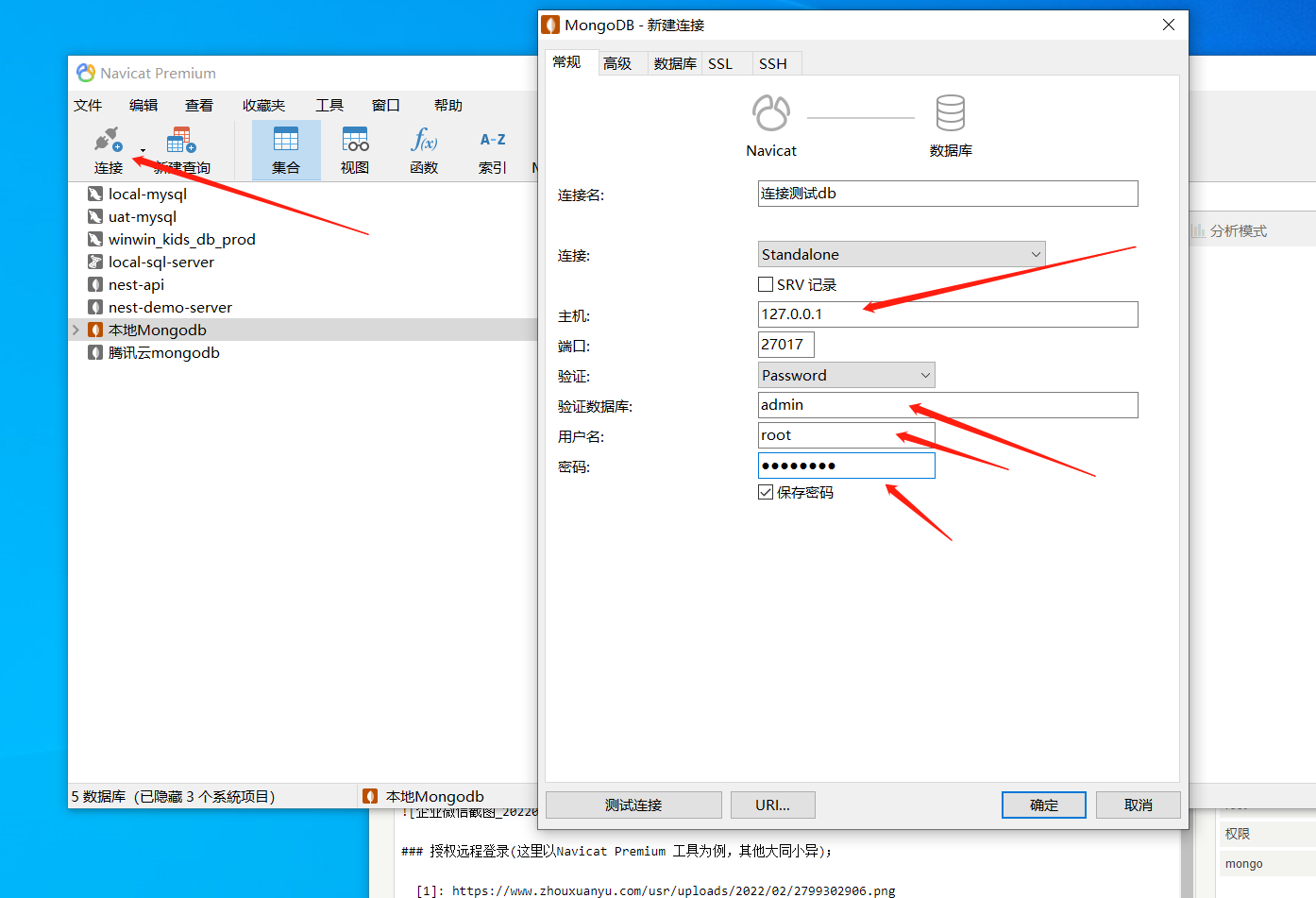Select nest-demo-server in the connection list

tap(170, 307)
